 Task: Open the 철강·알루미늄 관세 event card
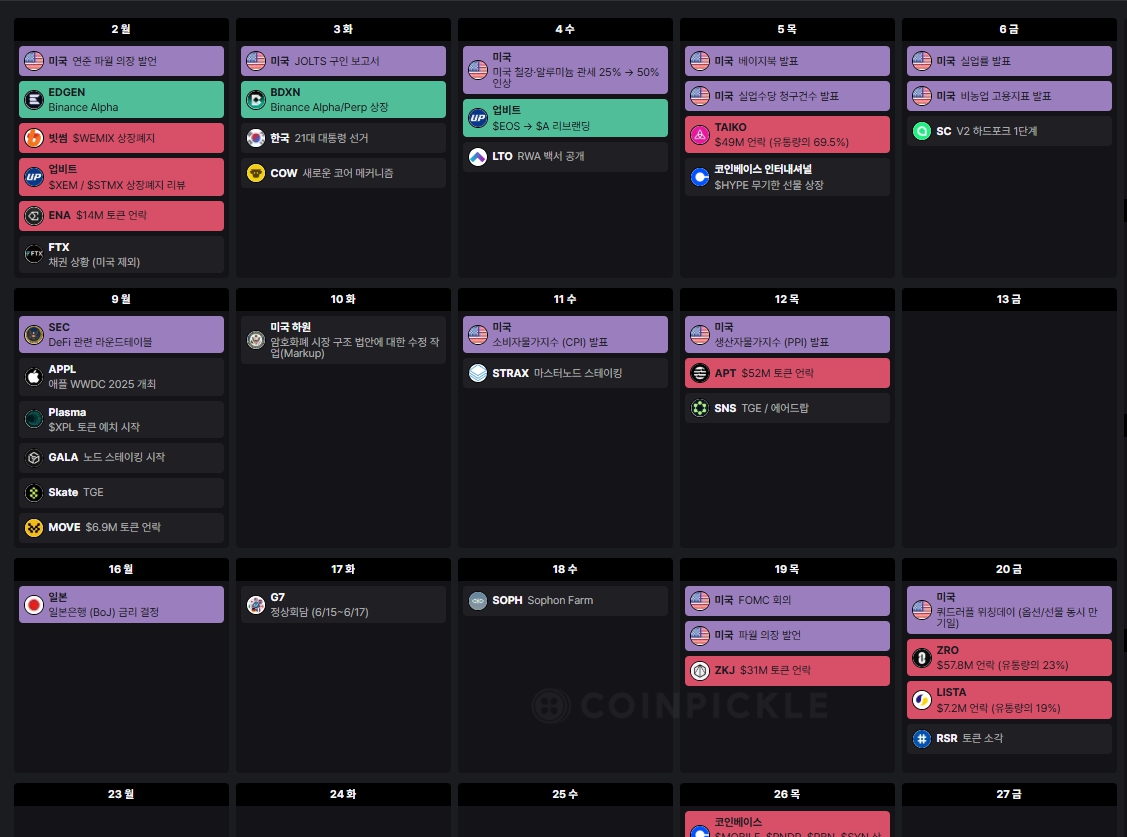point(565,70)
